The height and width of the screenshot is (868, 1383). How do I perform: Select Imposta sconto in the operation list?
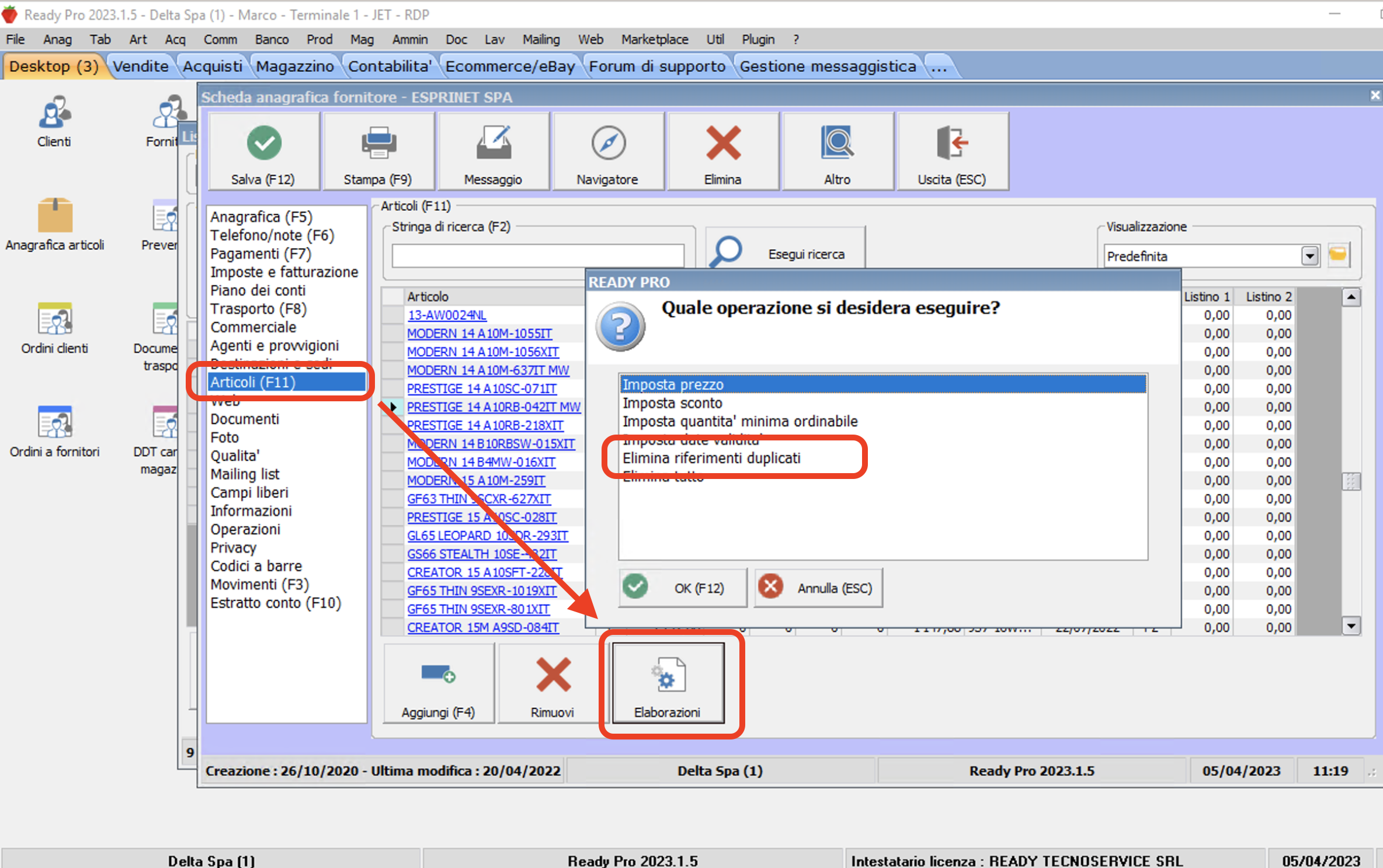pos(882,403)
